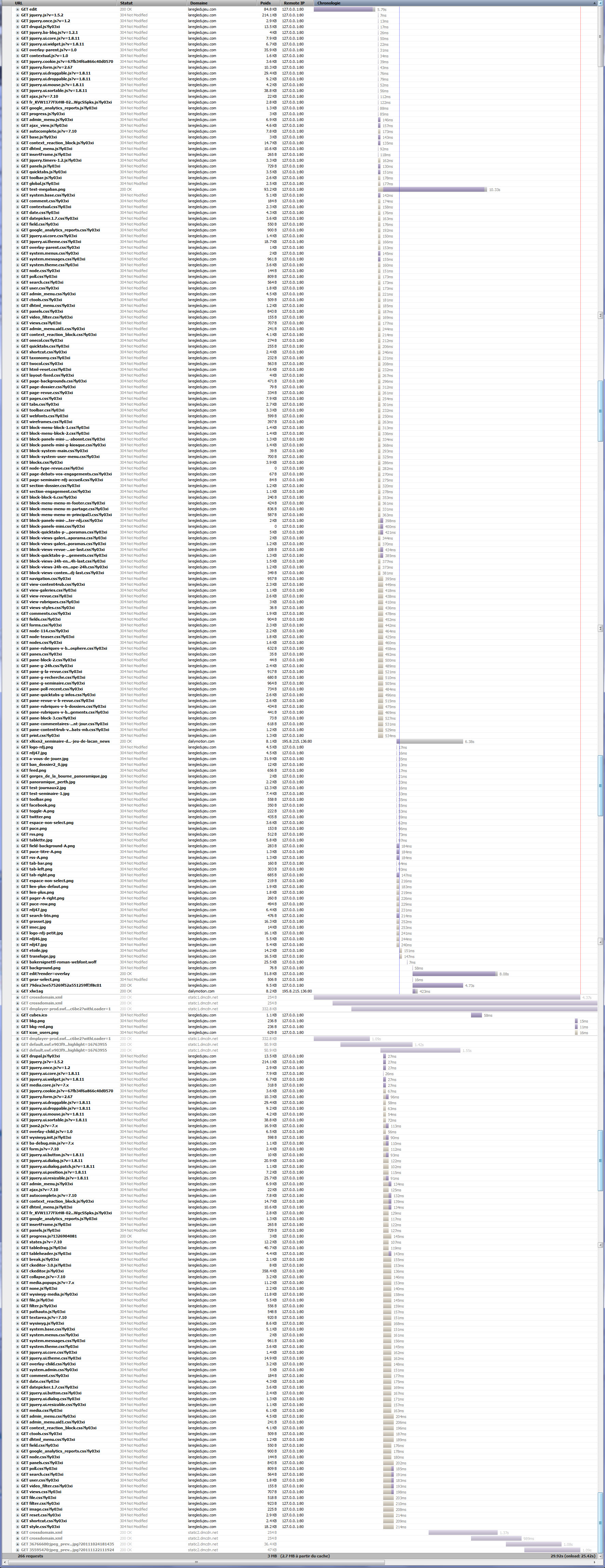The image size is (605, 1568).
Task: Expand the jquery.ba-bbq.js request details
Action: (x=17, y=32)
